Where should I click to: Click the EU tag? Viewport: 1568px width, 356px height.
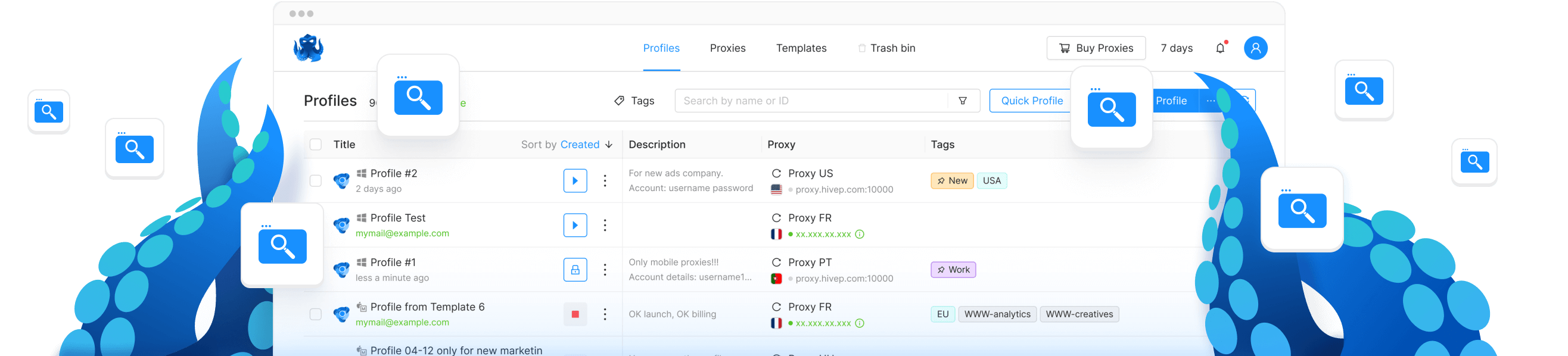pos(942,314)
